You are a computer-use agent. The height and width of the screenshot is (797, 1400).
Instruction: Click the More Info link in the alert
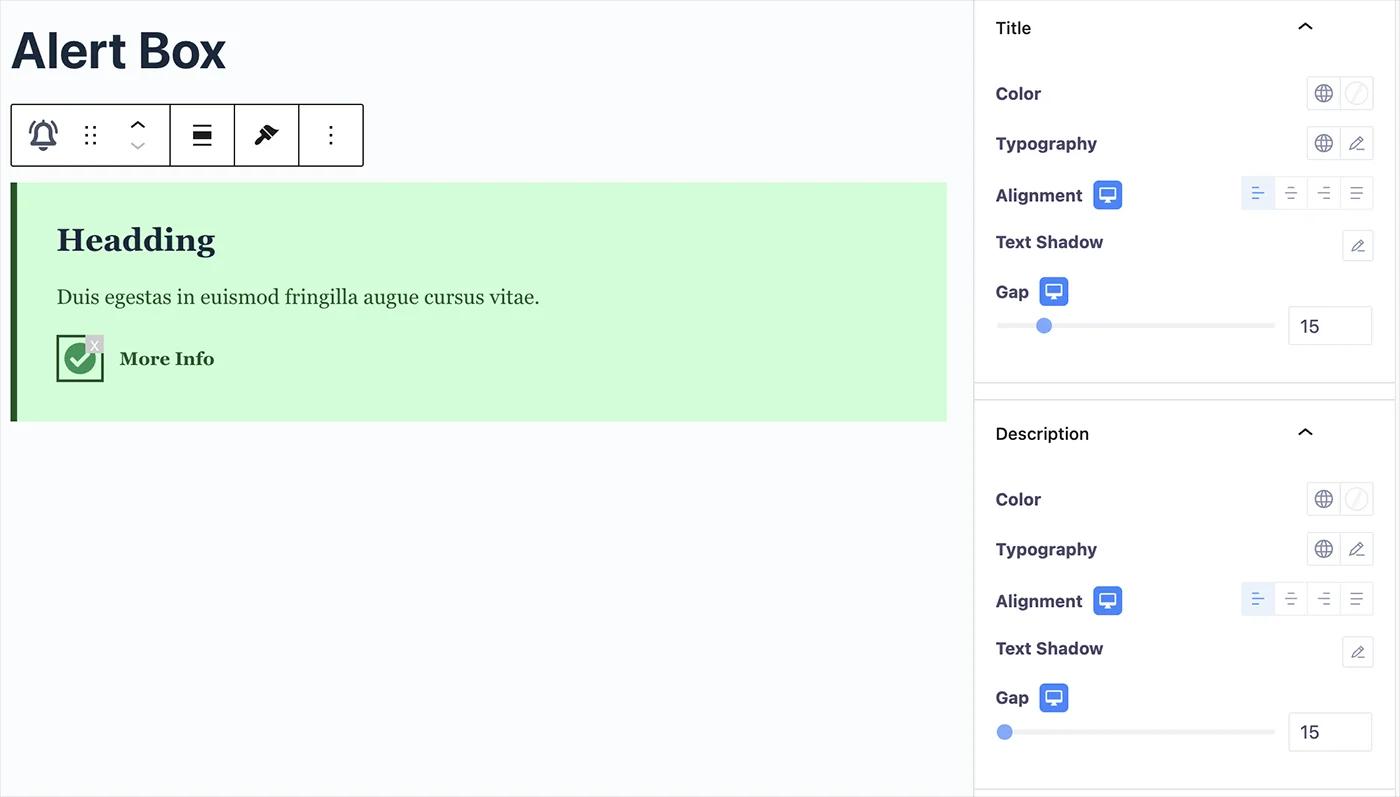click(x=166, y=358)
